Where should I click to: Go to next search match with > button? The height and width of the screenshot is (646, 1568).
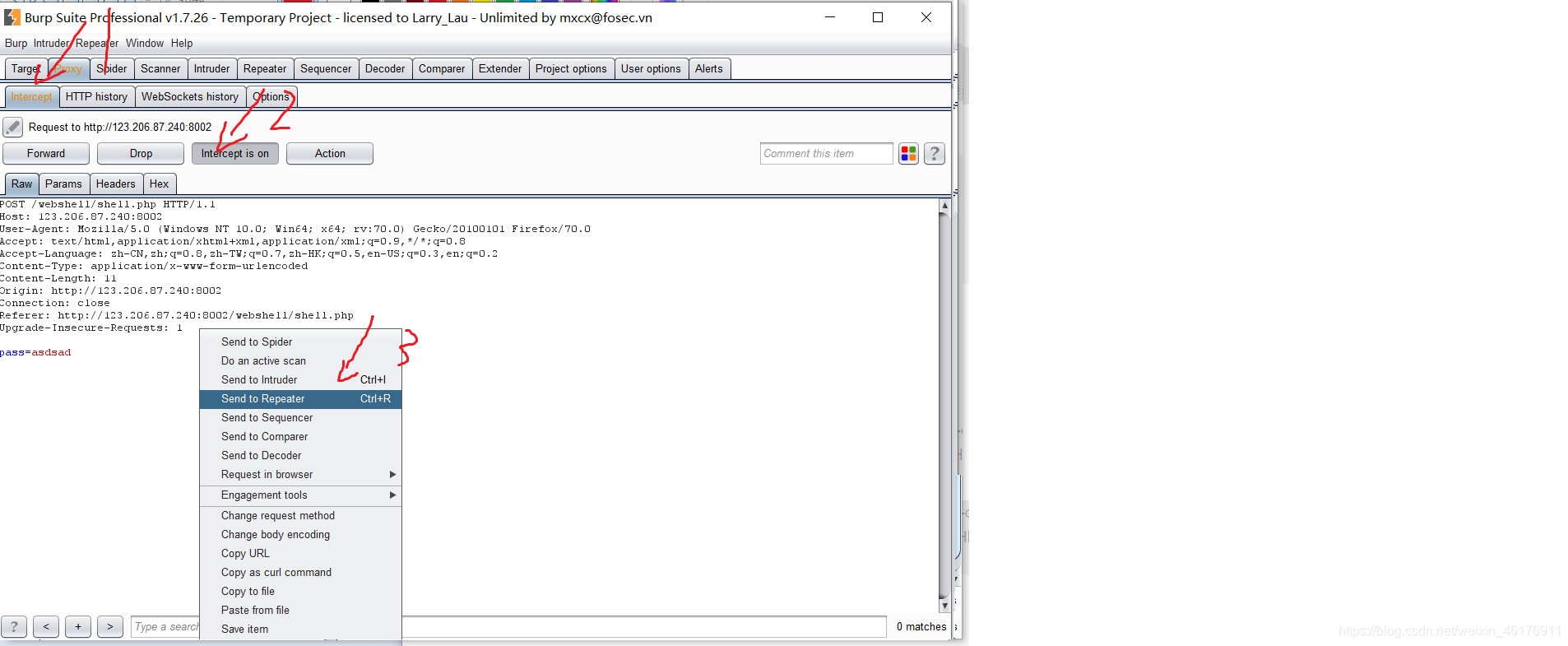[110, 627]
